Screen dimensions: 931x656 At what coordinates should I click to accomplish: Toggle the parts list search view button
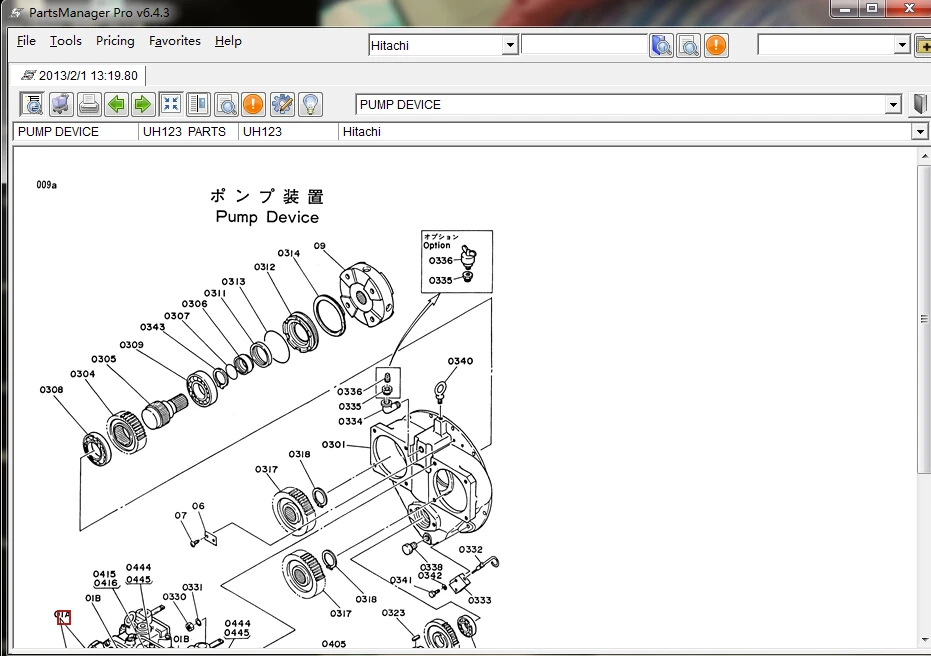pos(226,104)
